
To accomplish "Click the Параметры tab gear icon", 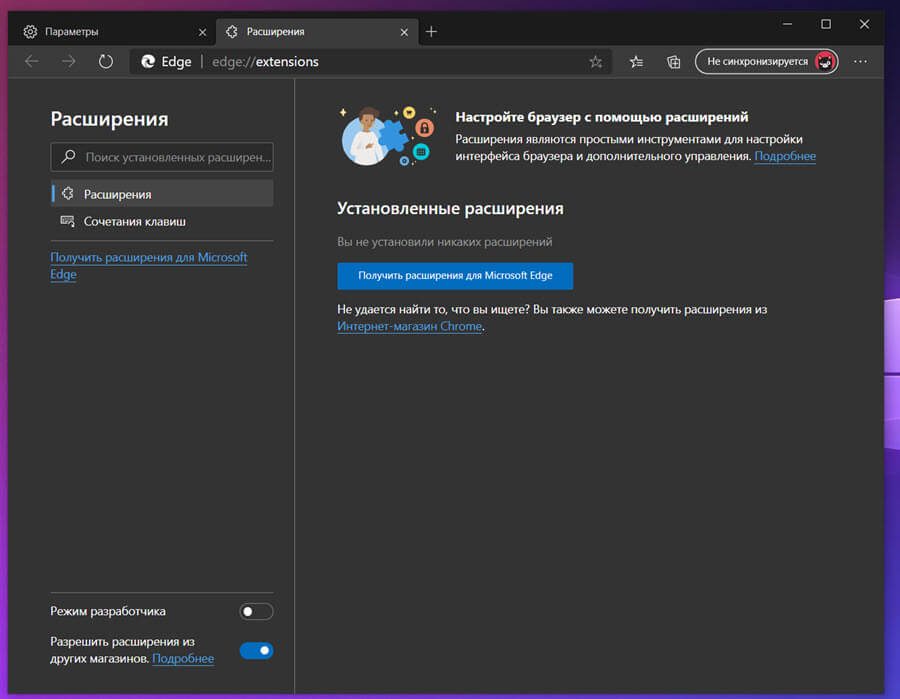I will click(30, 32).
